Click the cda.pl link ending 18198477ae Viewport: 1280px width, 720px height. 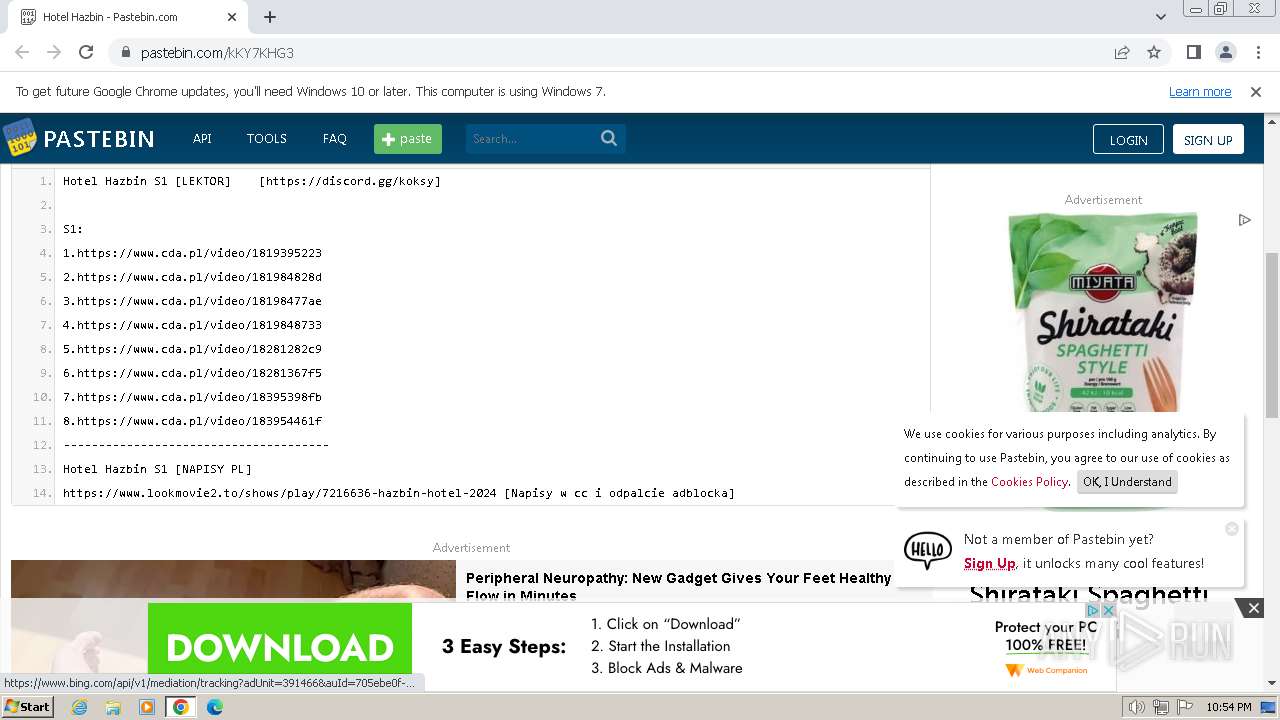[199, 301]
